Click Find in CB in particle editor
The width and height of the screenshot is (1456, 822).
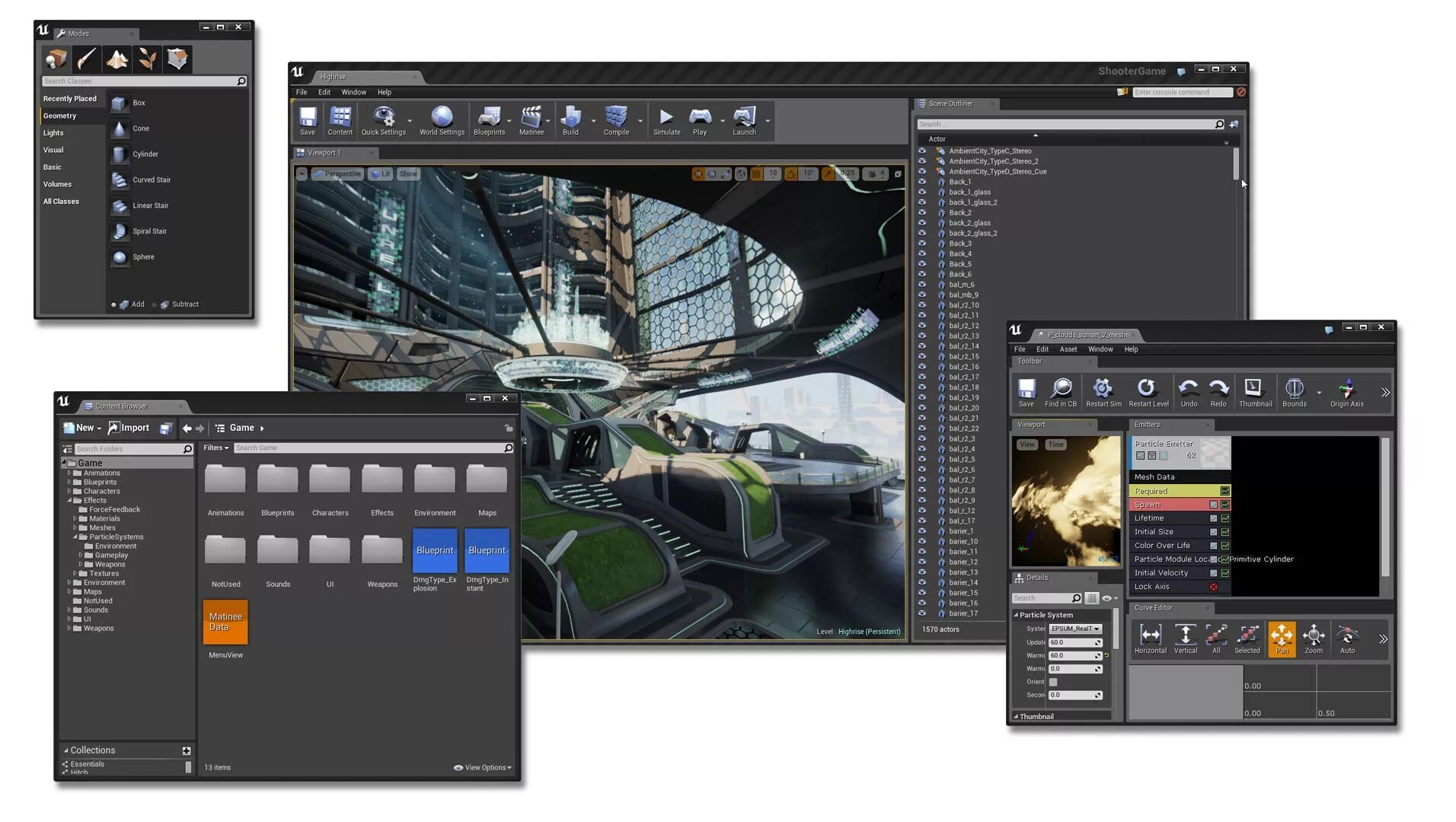1061,393
